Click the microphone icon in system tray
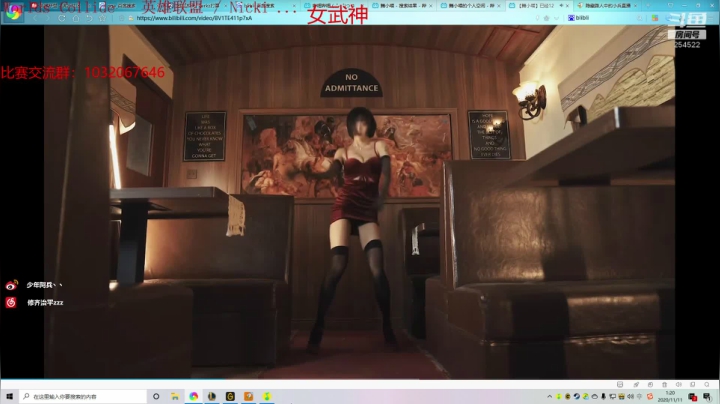This screenshot has height=404, width=720. (x=603, y=396)
